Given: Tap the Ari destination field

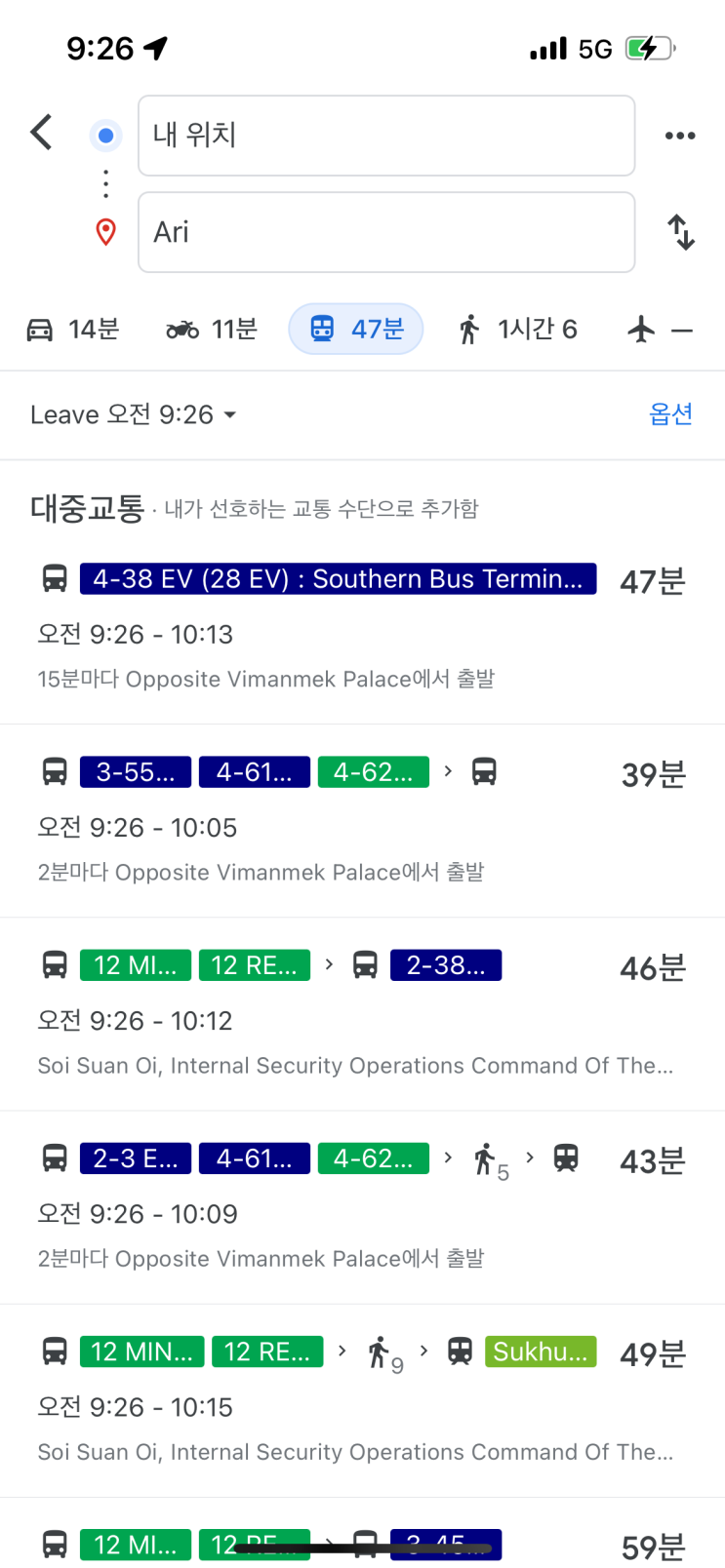Looking at the screenshot, I should (386, 232).
